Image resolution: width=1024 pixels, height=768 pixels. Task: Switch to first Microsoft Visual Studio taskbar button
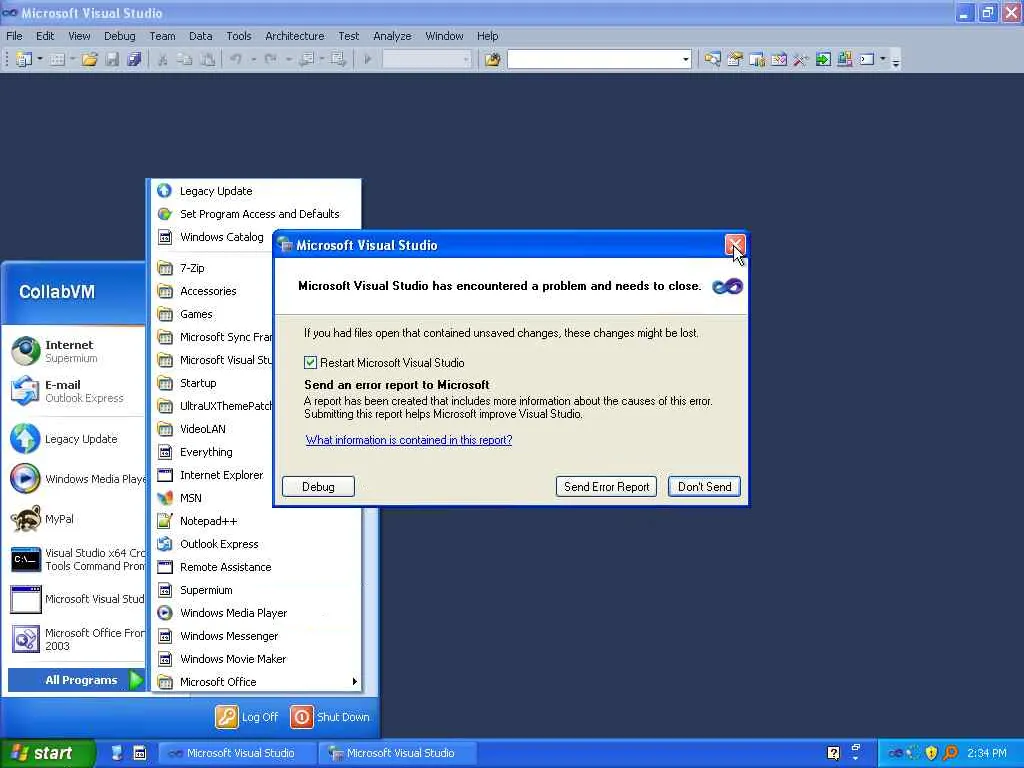click(238, 753)
